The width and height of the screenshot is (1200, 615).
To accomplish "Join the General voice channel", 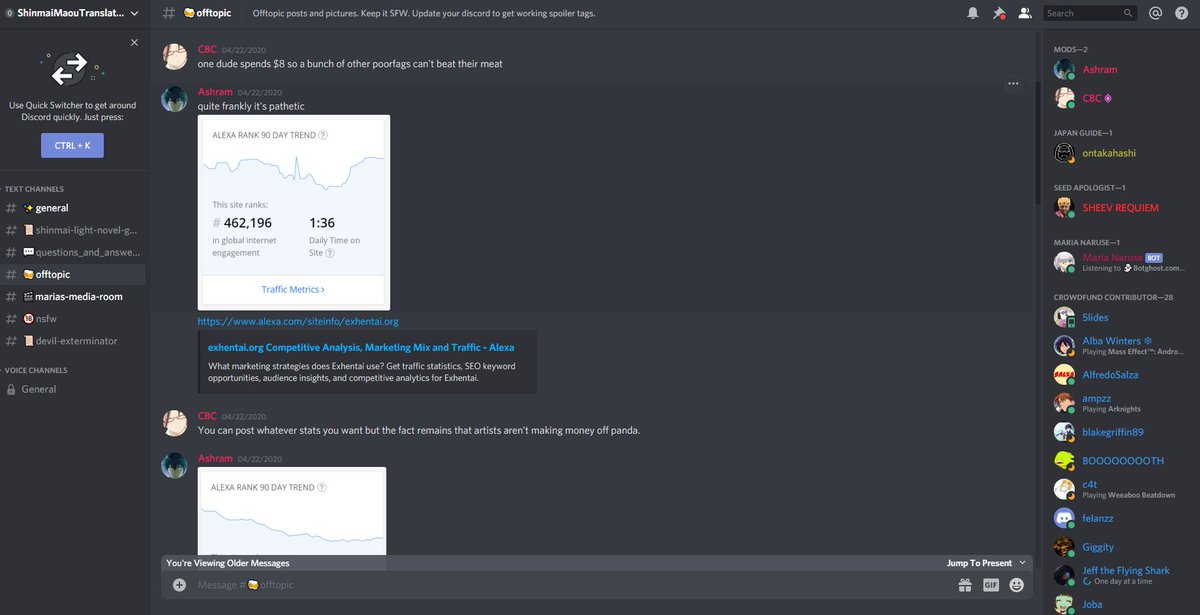I will pos(75,389).
